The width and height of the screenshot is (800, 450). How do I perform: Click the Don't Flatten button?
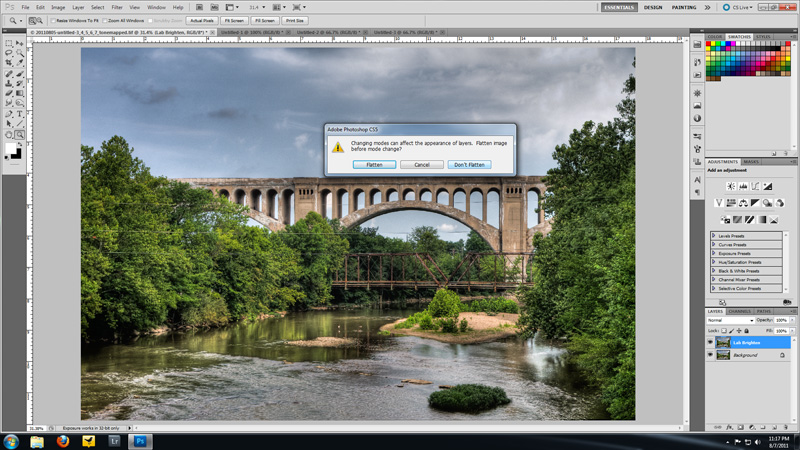point(469,164)
